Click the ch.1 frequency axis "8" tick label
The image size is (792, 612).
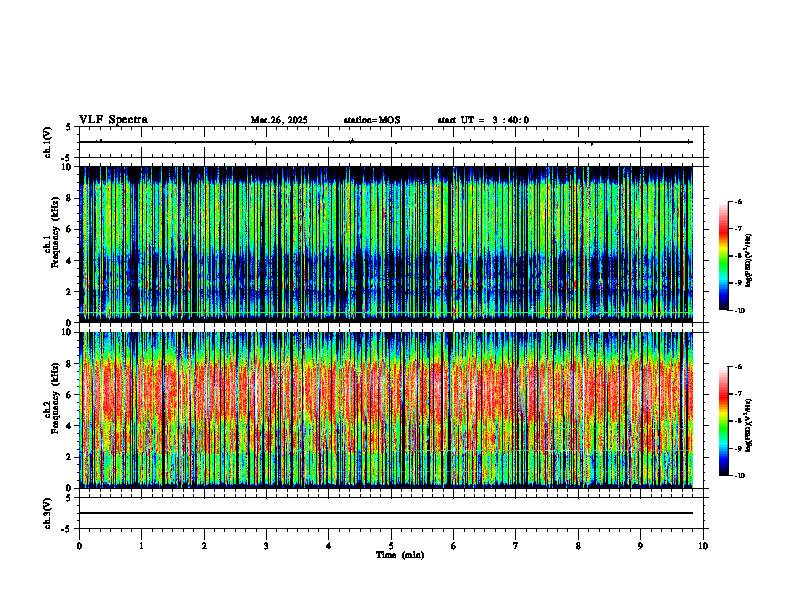[70, 198]
